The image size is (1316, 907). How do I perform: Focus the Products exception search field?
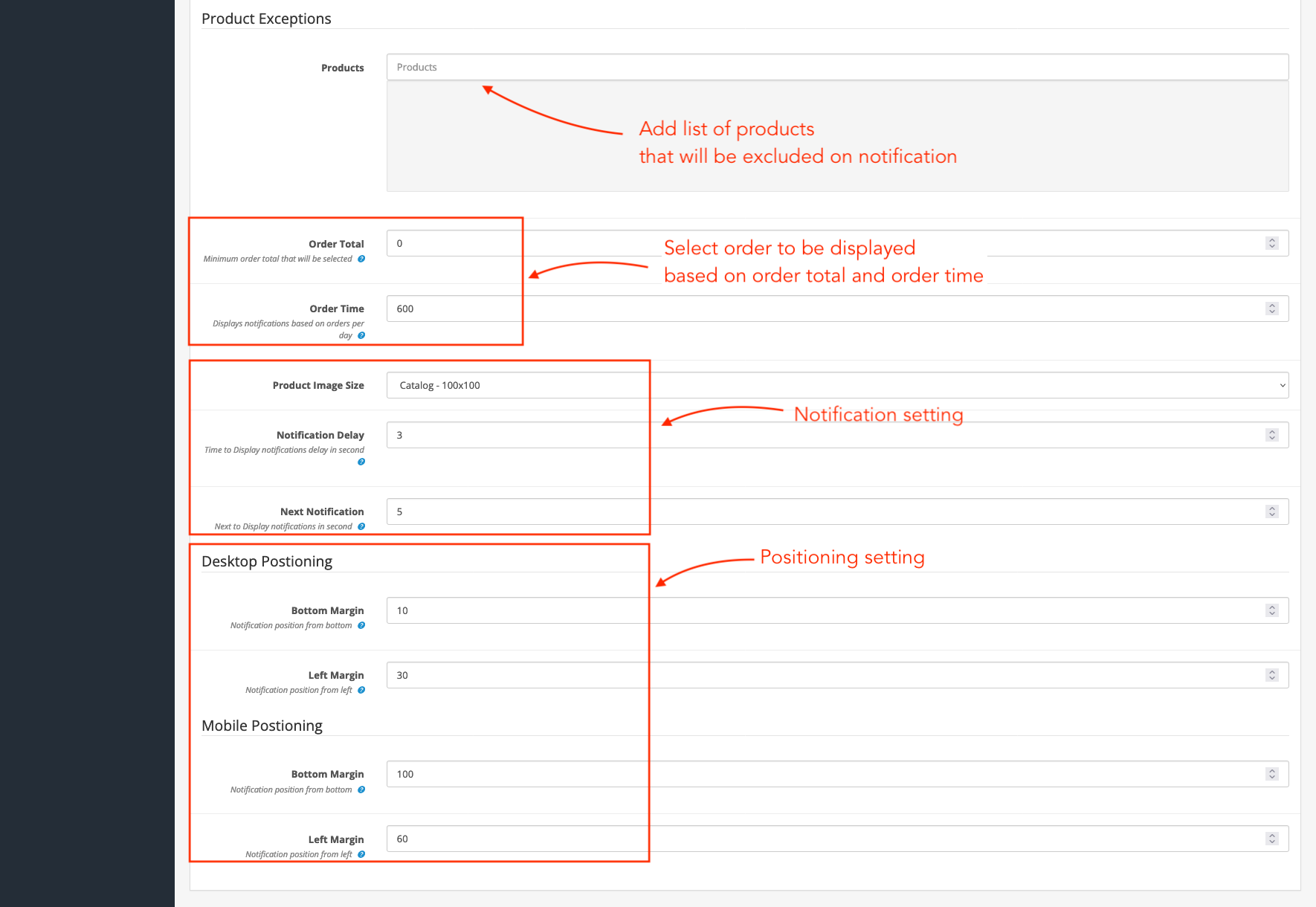[x=837, y=67]
